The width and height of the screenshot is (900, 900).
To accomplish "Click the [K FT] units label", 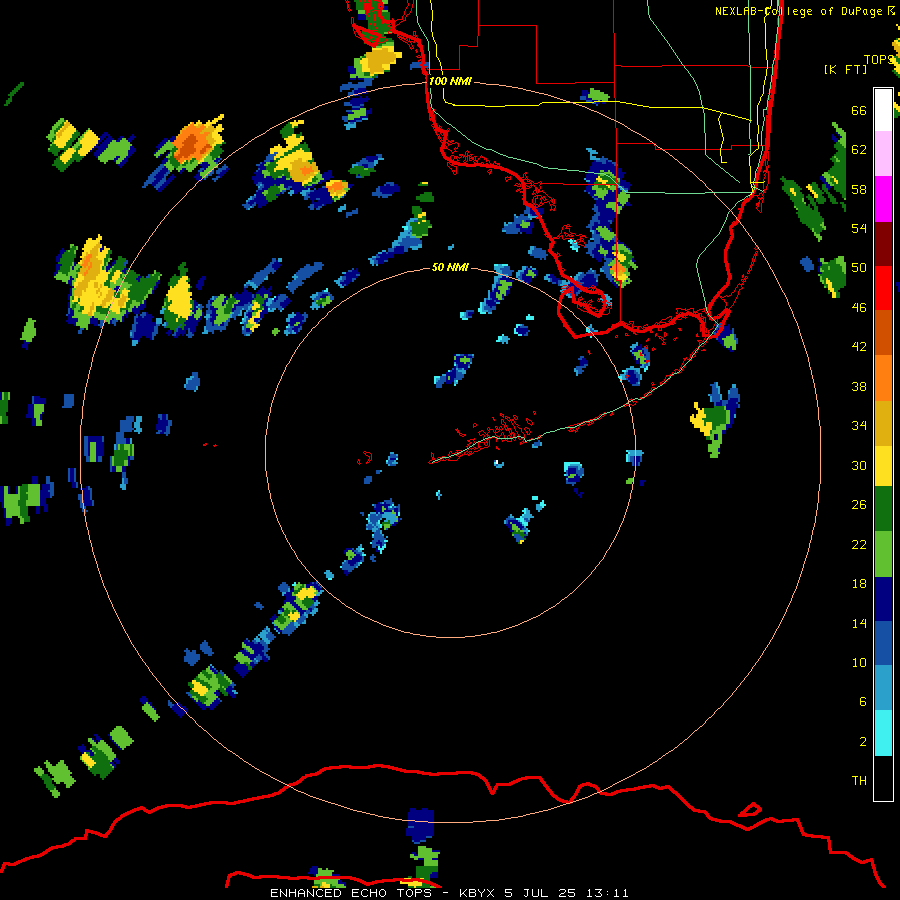I will (x=845, y=69).
